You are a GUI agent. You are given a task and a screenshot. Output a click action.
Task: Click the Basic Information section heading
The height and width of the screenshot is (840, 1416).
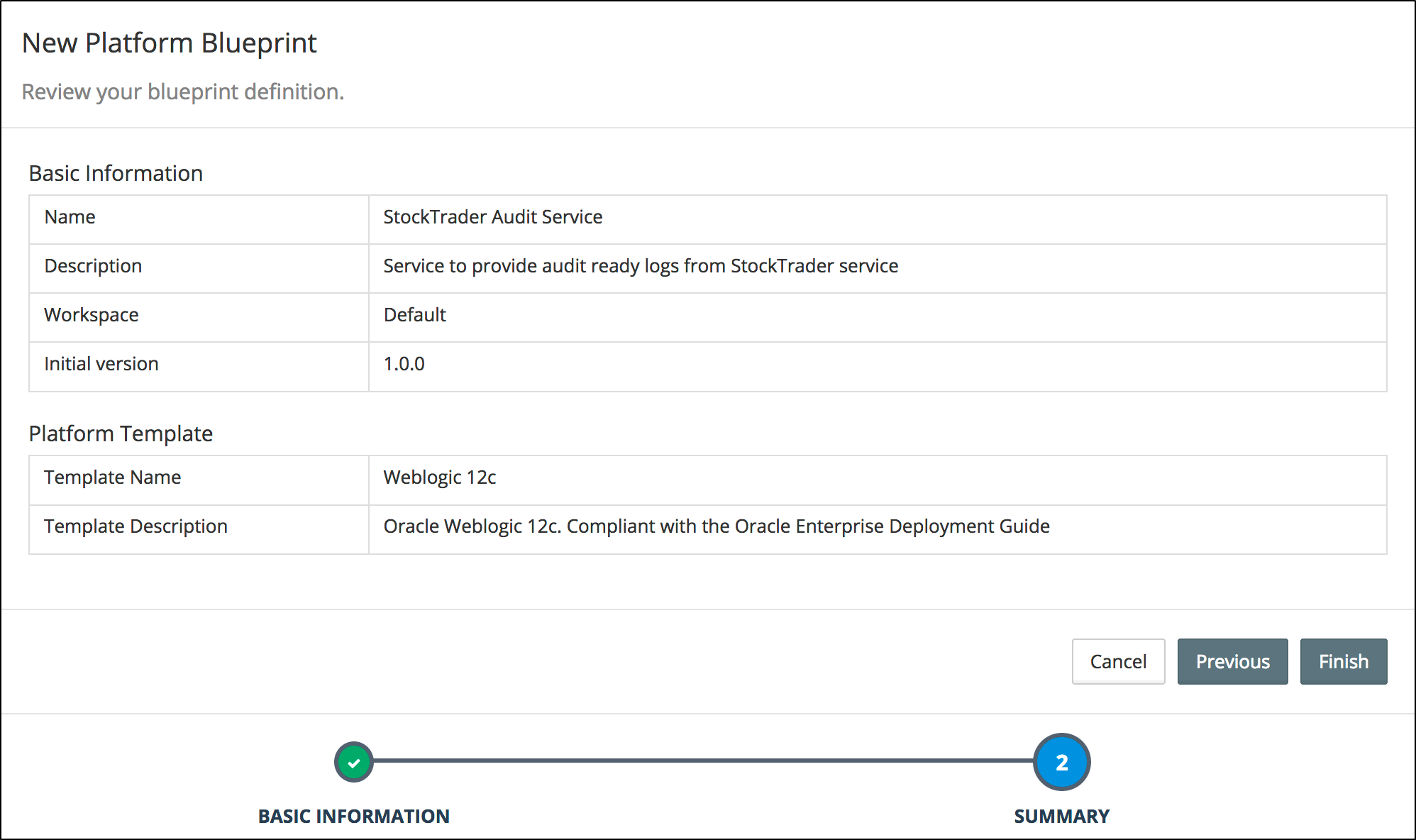(116, 173)
